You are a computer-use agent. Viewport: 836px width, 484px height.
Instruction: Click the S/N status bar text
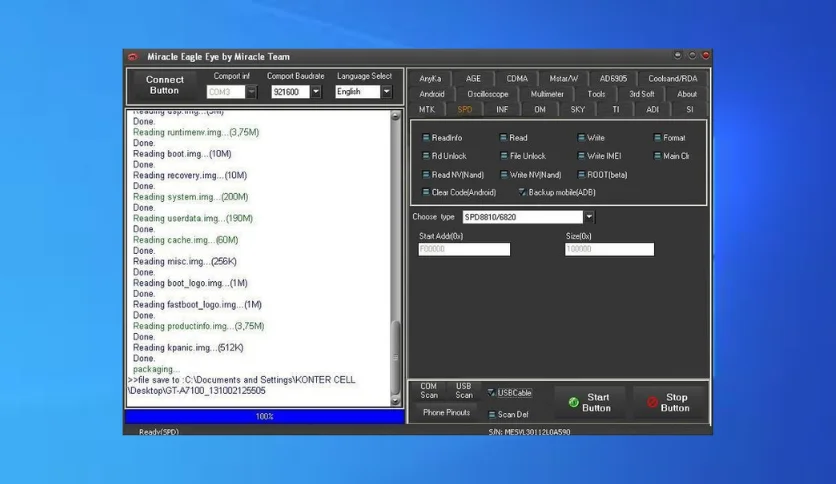tap(529, 432)
